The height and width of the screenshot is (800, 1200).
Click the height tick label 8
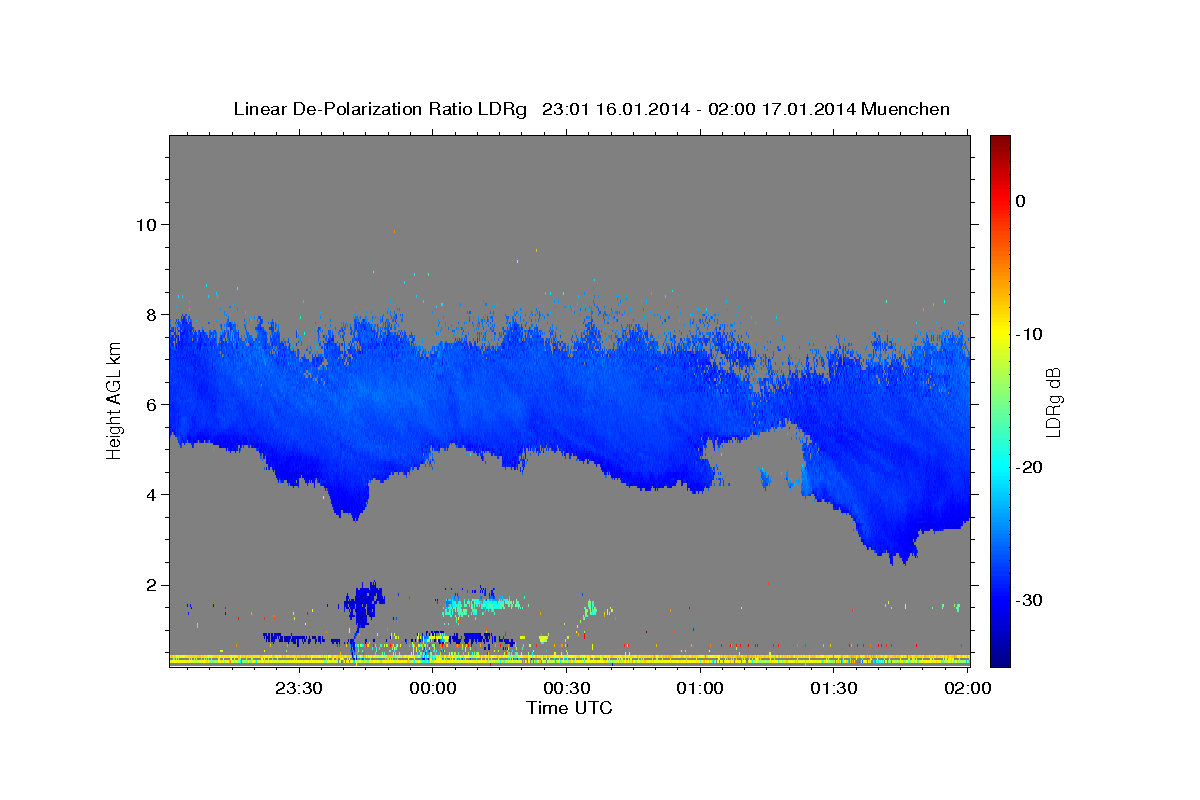coord(151,314)
